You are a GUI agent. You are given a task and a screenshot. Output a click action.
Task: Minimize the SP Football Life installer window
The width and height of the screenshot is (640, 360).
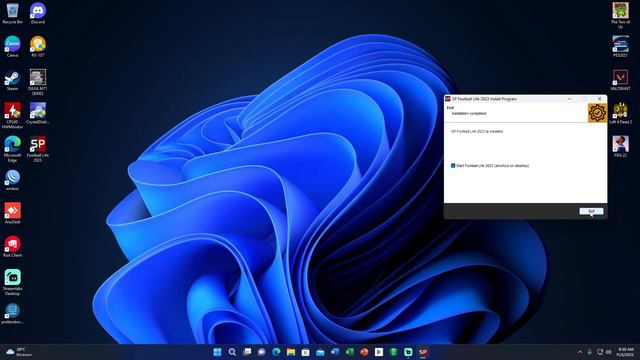(569, 99)
